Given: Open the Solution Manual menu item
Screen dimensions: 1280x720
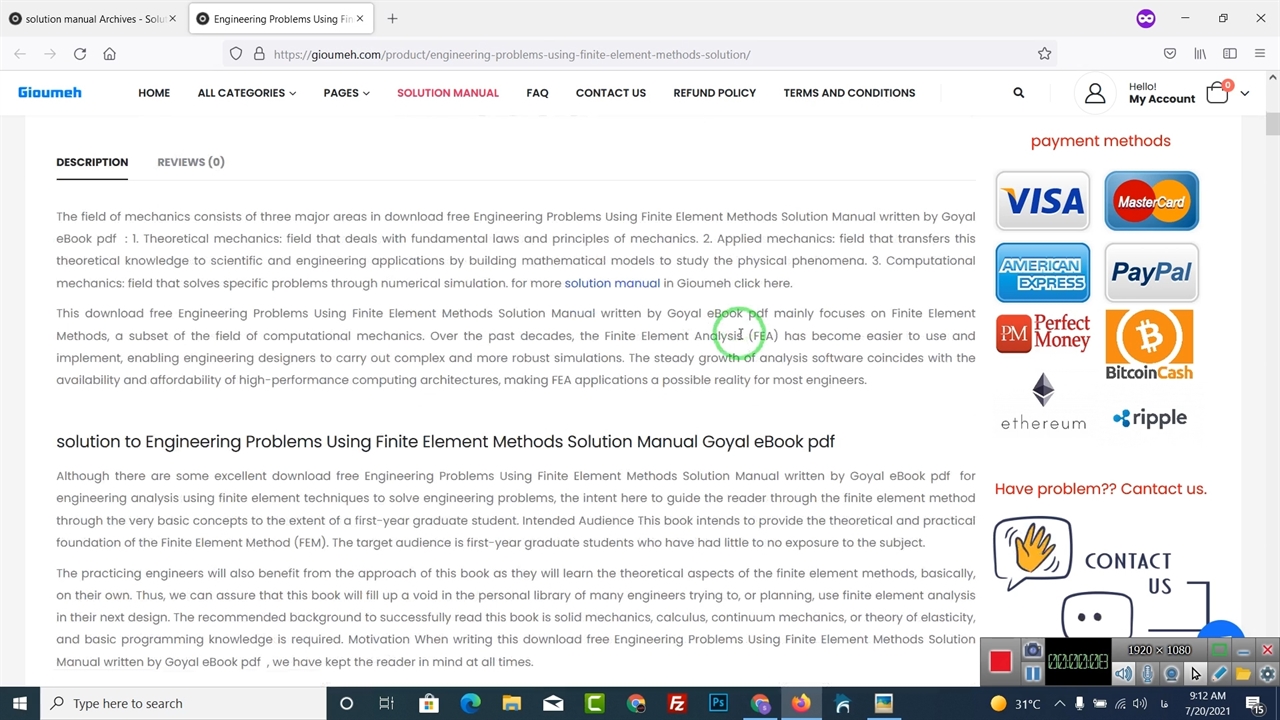Looking at the screenshot, I should [x=447, y=93].
